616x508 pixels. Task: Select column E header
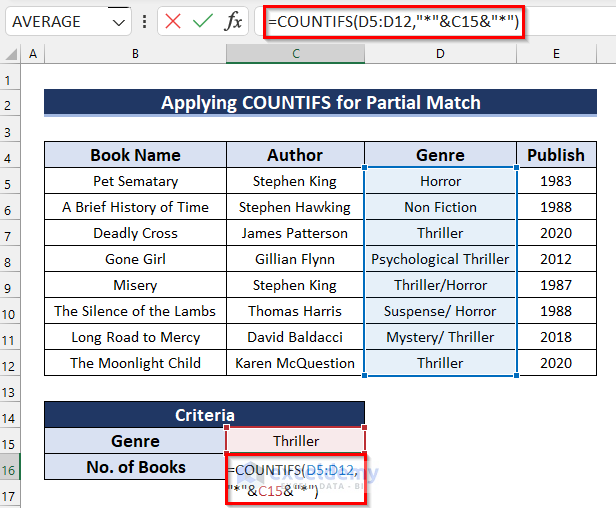556,54
